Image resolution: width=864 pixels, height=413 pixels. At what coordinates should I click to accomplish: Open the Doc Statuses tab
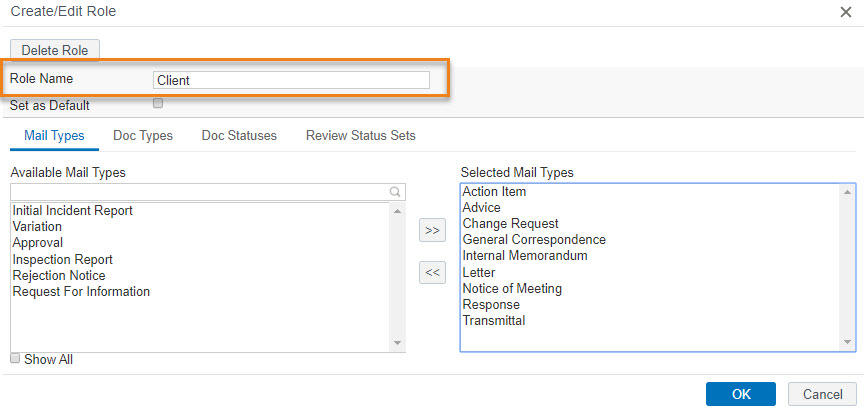(x=239, y=135)
